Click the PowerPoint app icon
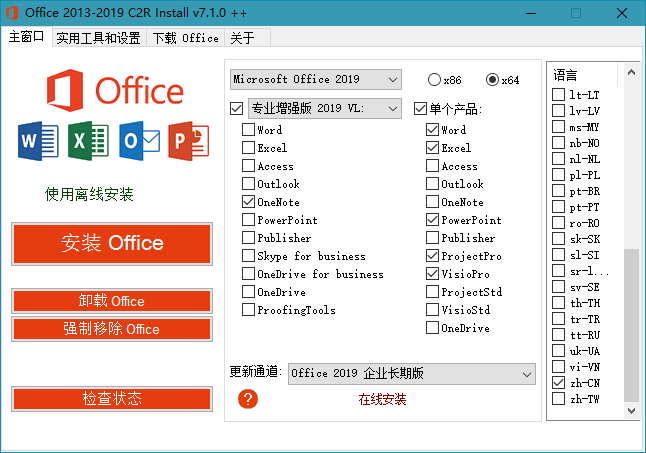The height and width of the screenshot is (453, 646). pyautogui.click(x=189, y=141)
